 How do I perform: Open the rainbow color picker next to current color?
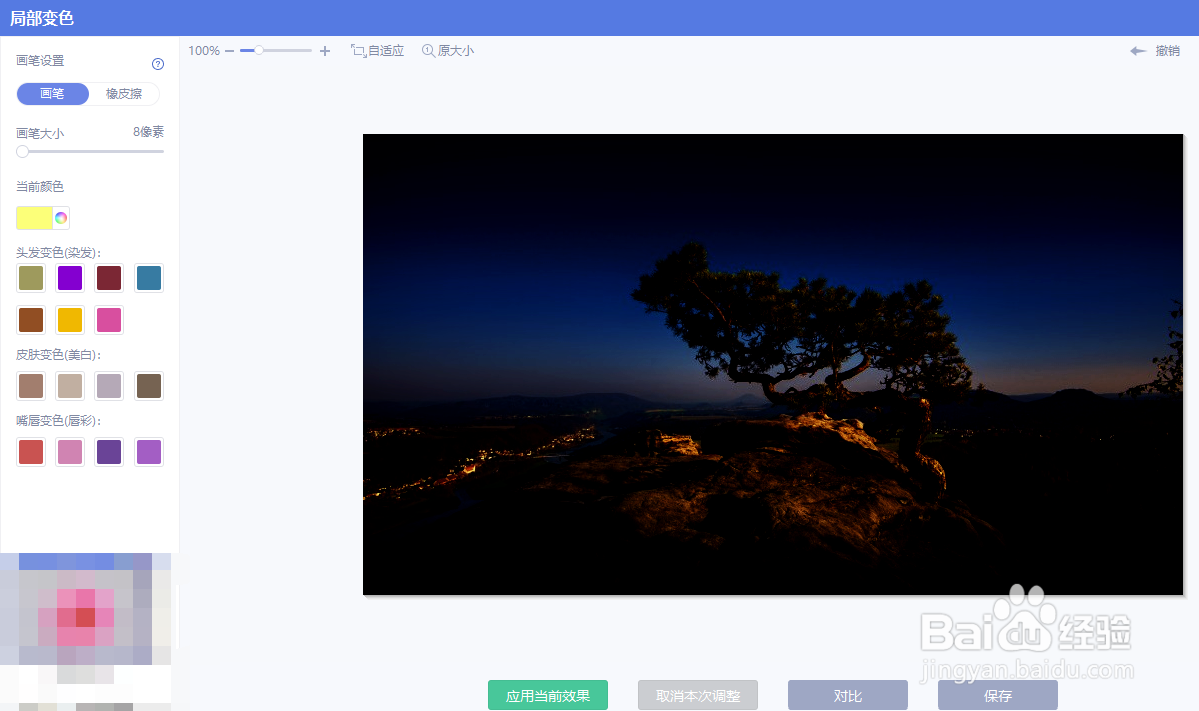coord(59,217)
